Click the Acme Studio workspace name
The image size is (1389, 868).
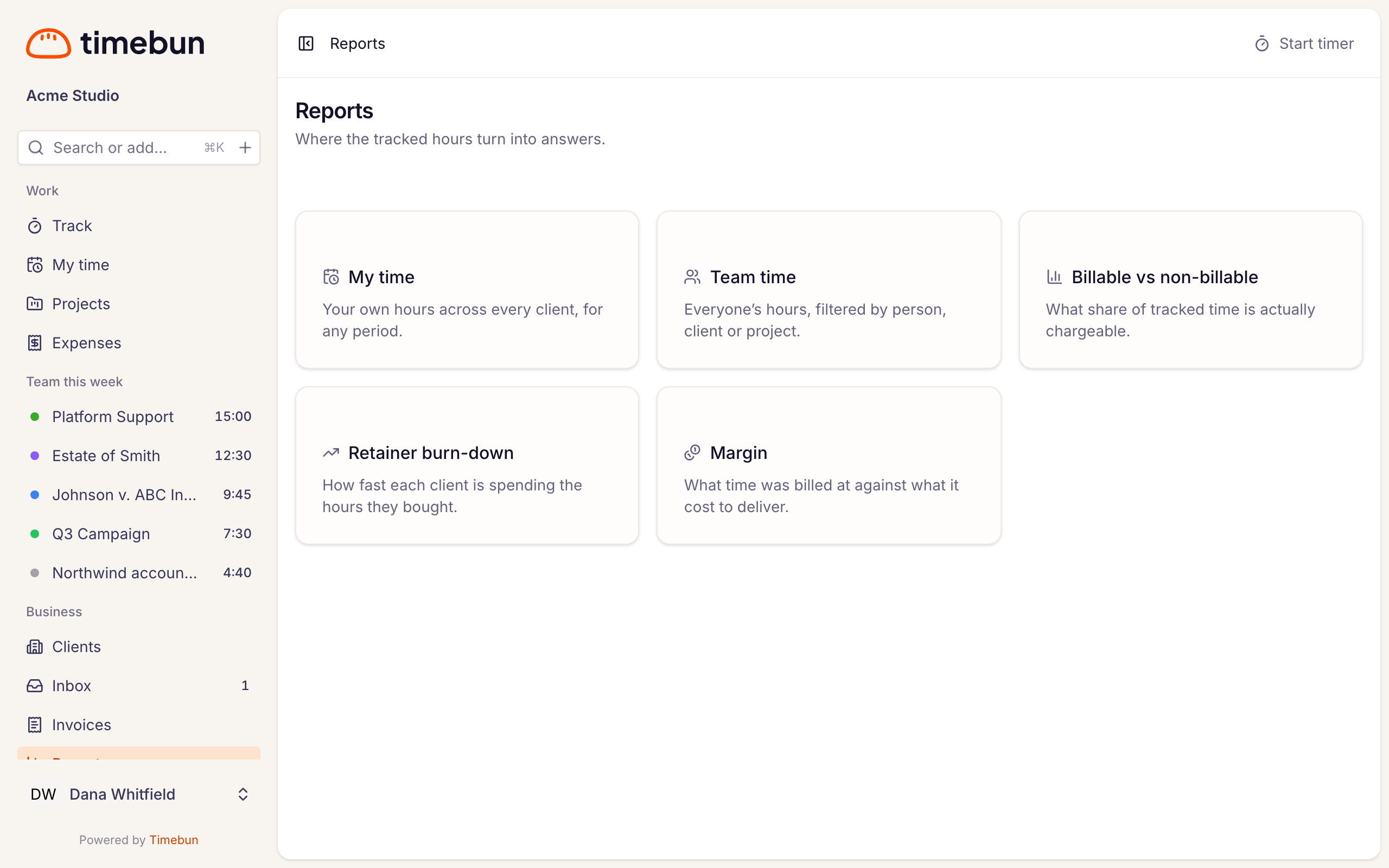pos(73,95)
